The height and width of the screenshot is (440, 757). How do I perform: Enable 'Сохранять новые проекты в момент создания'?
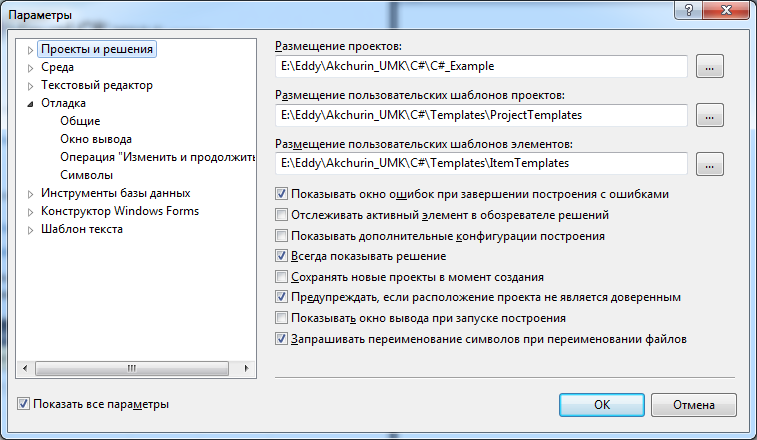click(x=281, y=277)
